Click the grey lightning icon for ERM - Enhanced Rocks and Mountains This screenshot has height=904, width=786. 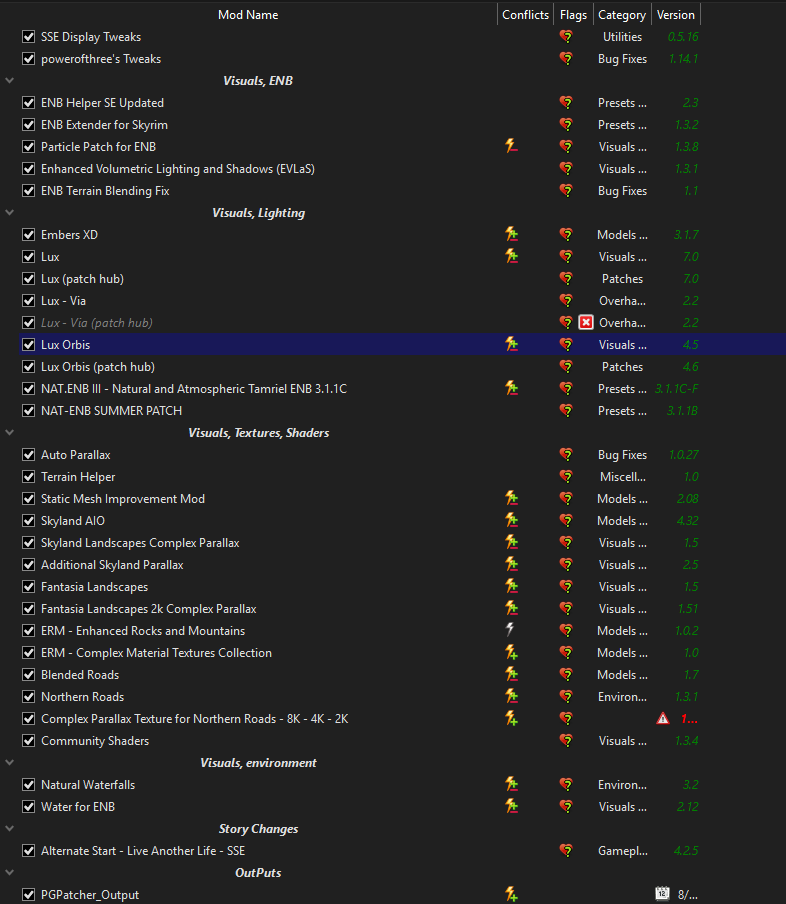pyautogui.click(x=510, y=630)
